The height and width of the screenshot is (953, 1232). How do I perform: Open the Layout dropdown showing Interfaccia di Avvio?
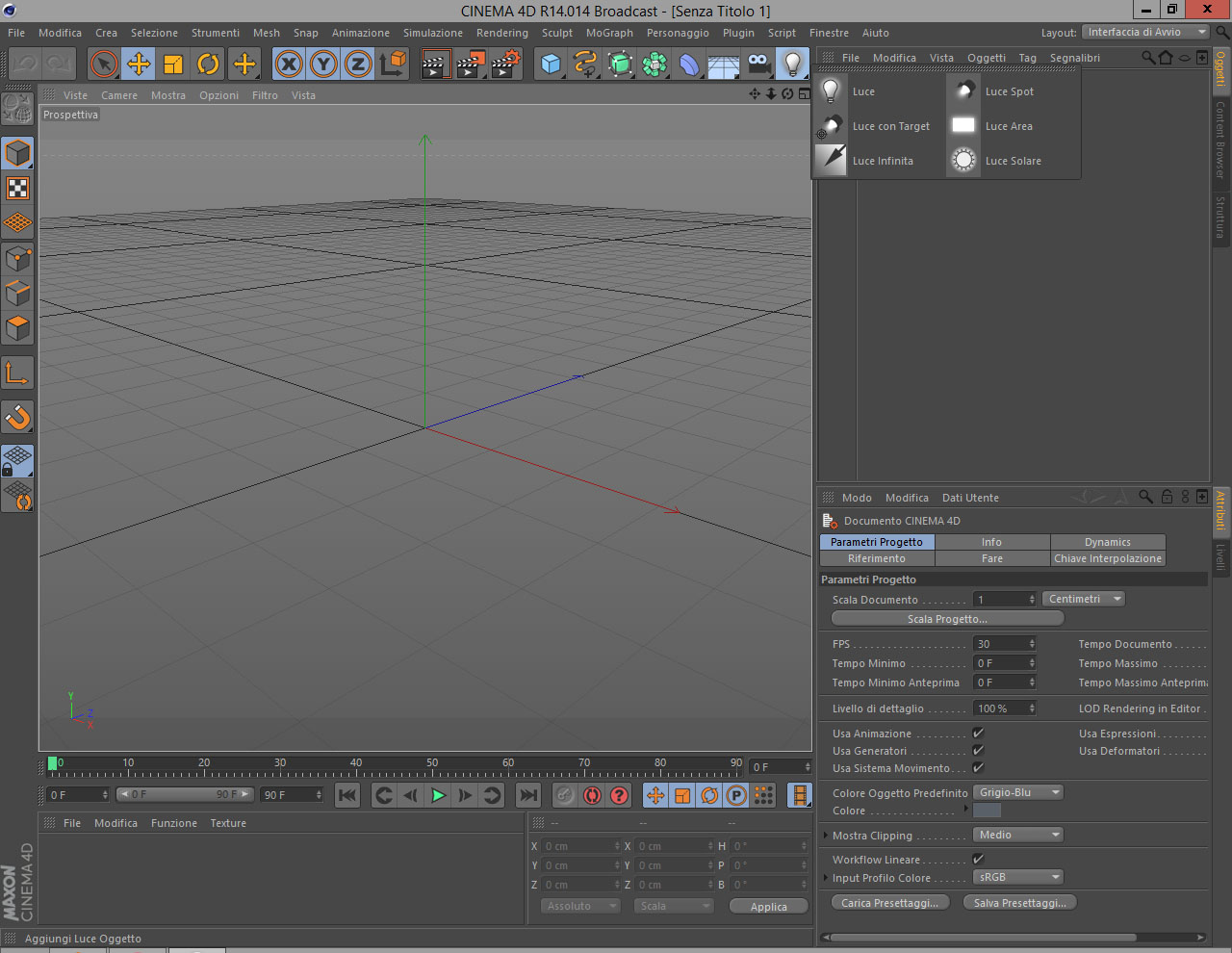pyautogui.click(x=1145, y=33)
